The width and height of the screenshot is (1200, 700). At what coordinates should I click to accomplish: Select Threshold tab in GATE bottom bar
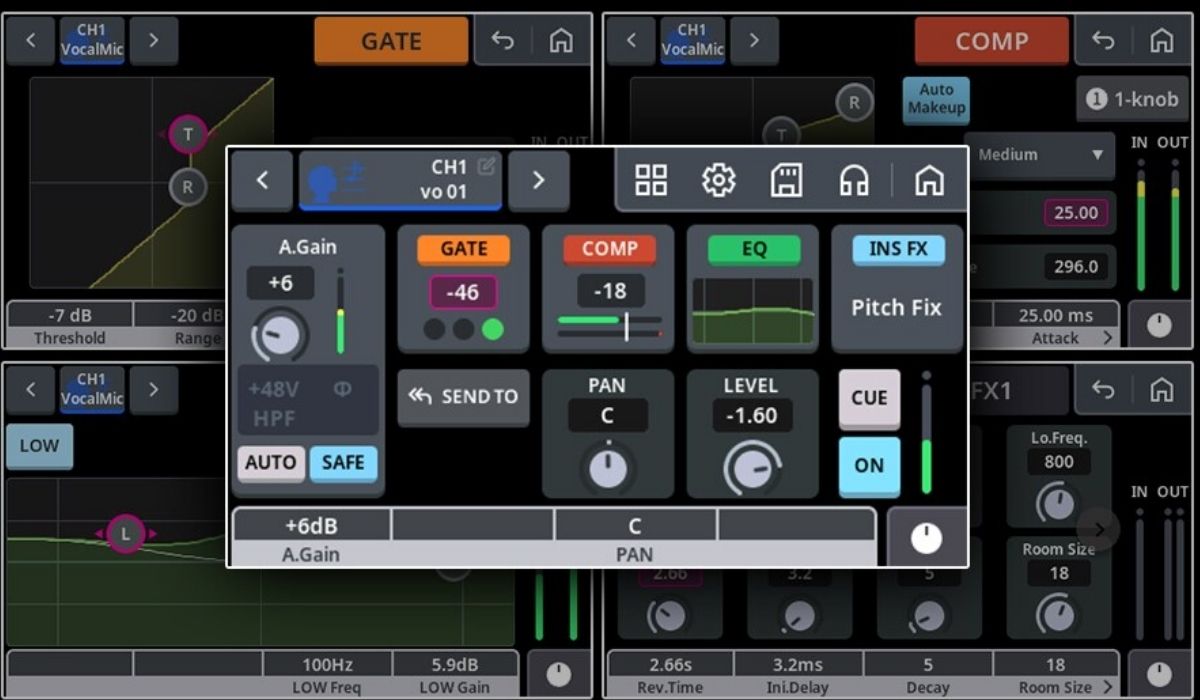[x=69, y=326]
